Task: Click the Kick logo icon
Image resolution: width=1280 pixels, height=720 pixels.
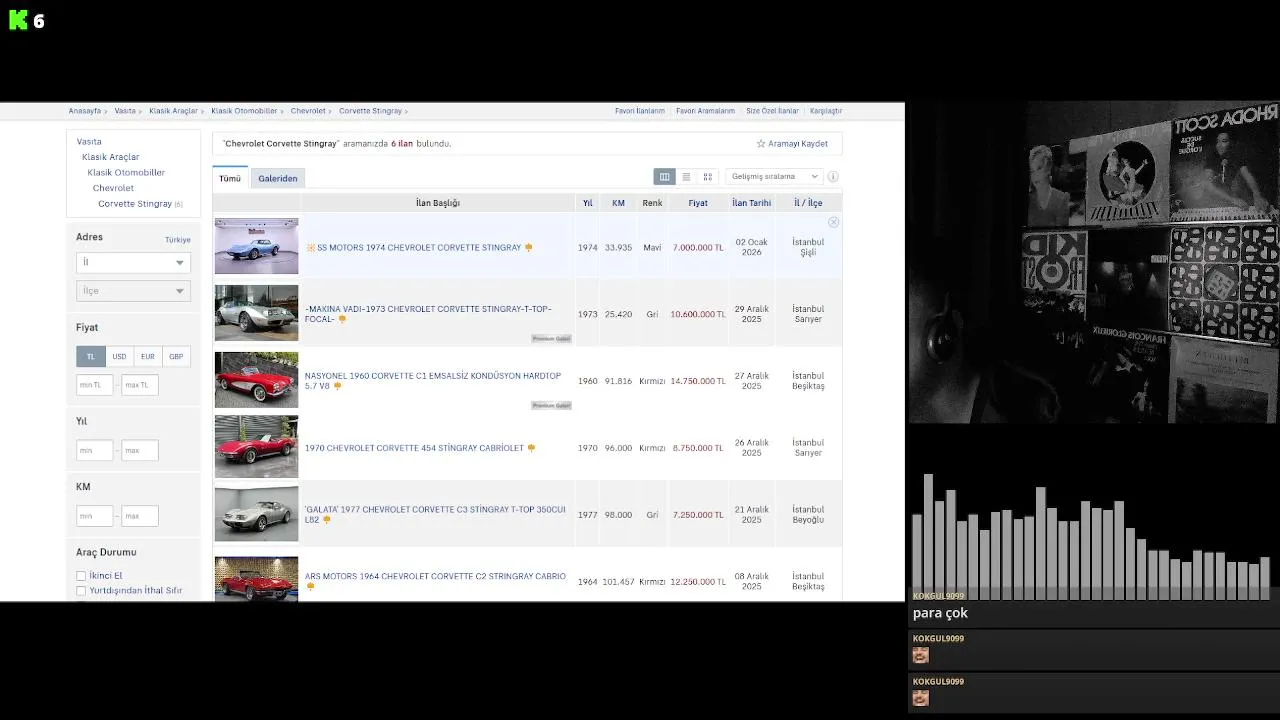Action: point(18,20)
